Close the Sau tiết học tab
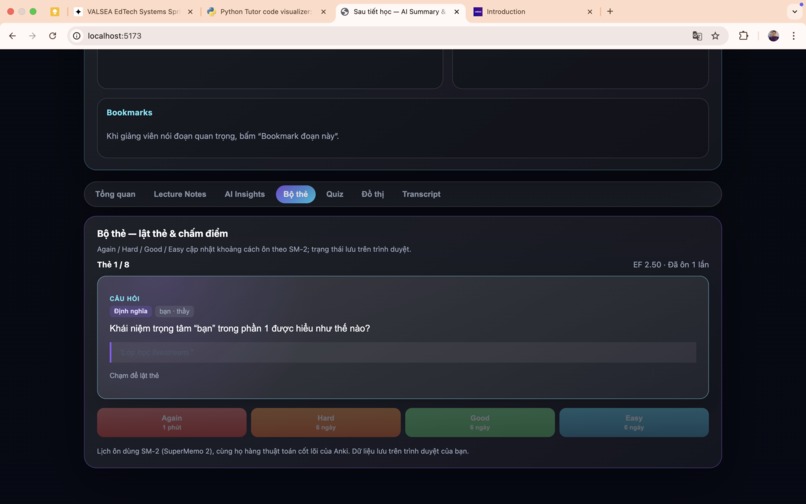 coord(456,11)
